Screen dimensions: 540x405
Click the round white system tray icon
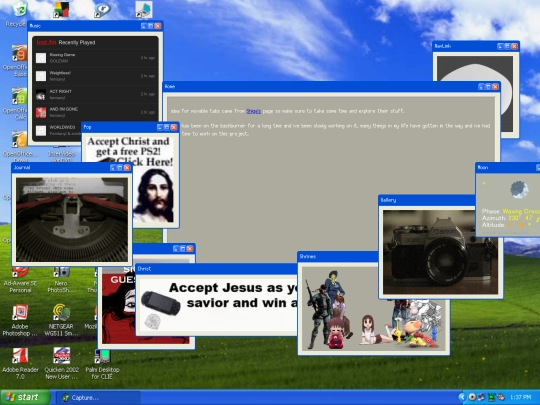pyautogui.click(x=472, y=397)
